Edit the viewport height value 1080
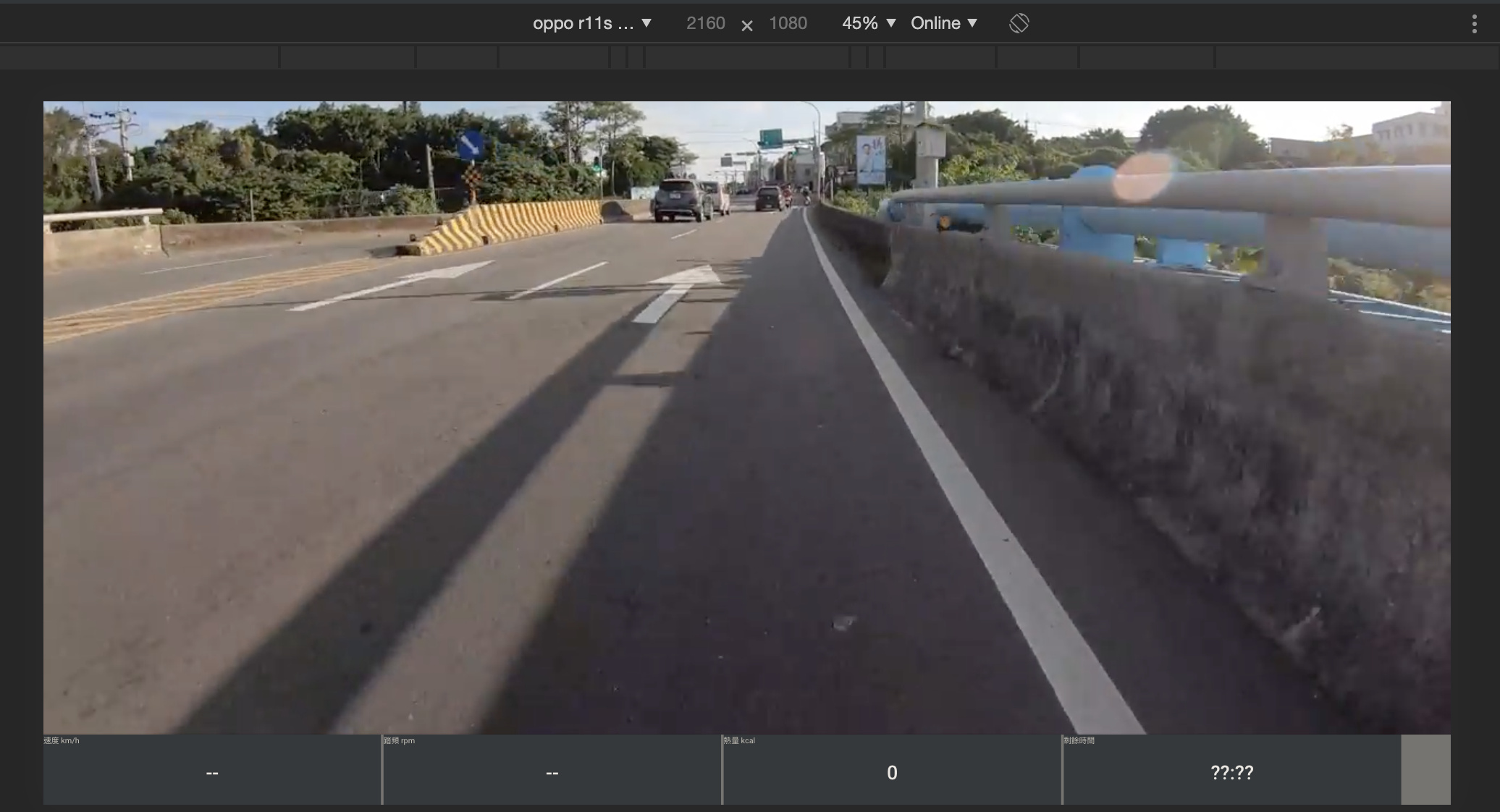The image size is (1500, 812). [x=788, y=22]
